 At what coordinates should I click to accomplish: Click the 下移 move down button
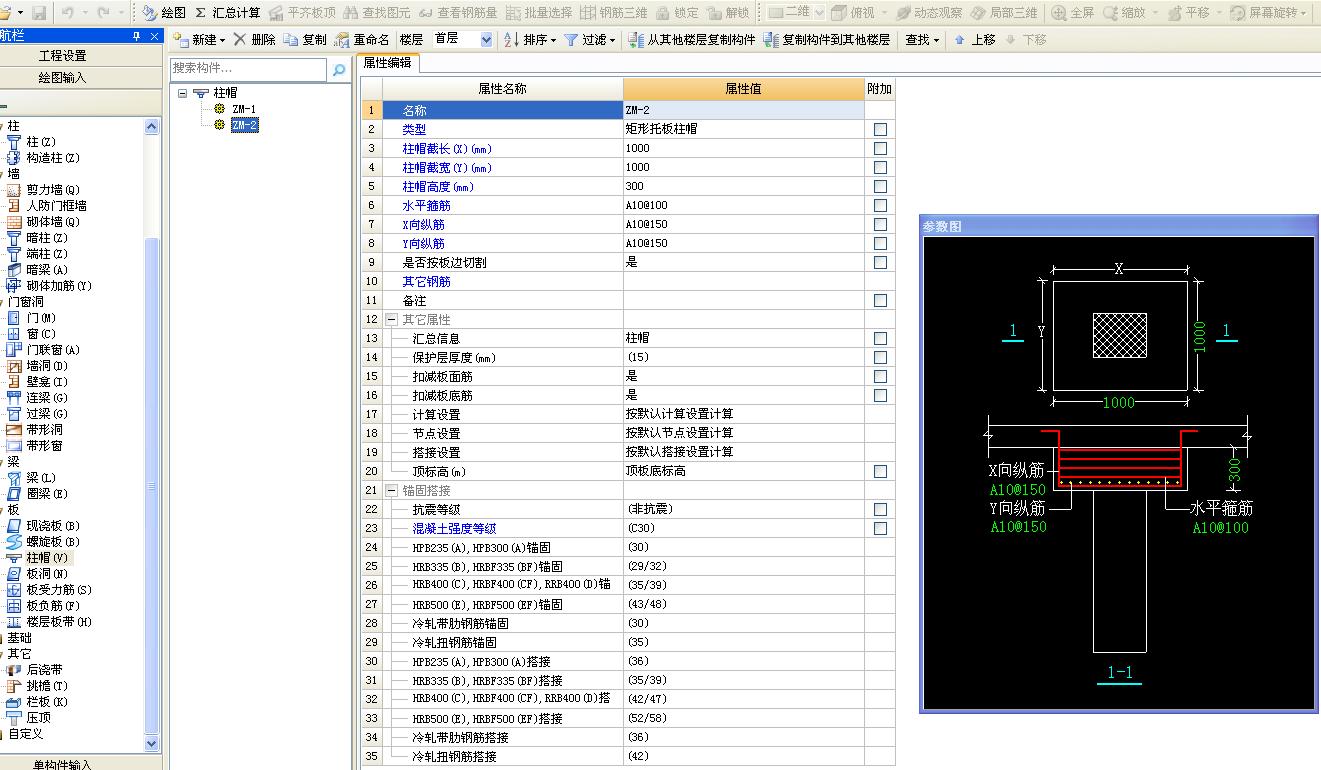[x=1026, y=40]
